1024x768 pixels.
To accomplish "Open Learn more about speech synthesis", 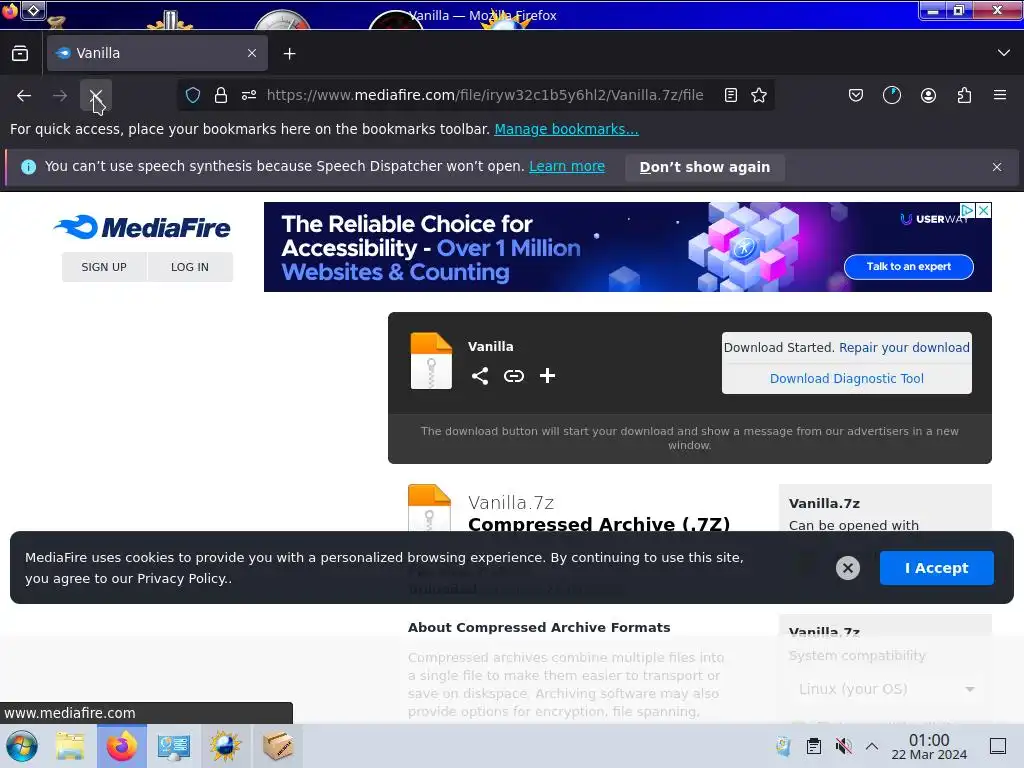I will pos(567,167).
